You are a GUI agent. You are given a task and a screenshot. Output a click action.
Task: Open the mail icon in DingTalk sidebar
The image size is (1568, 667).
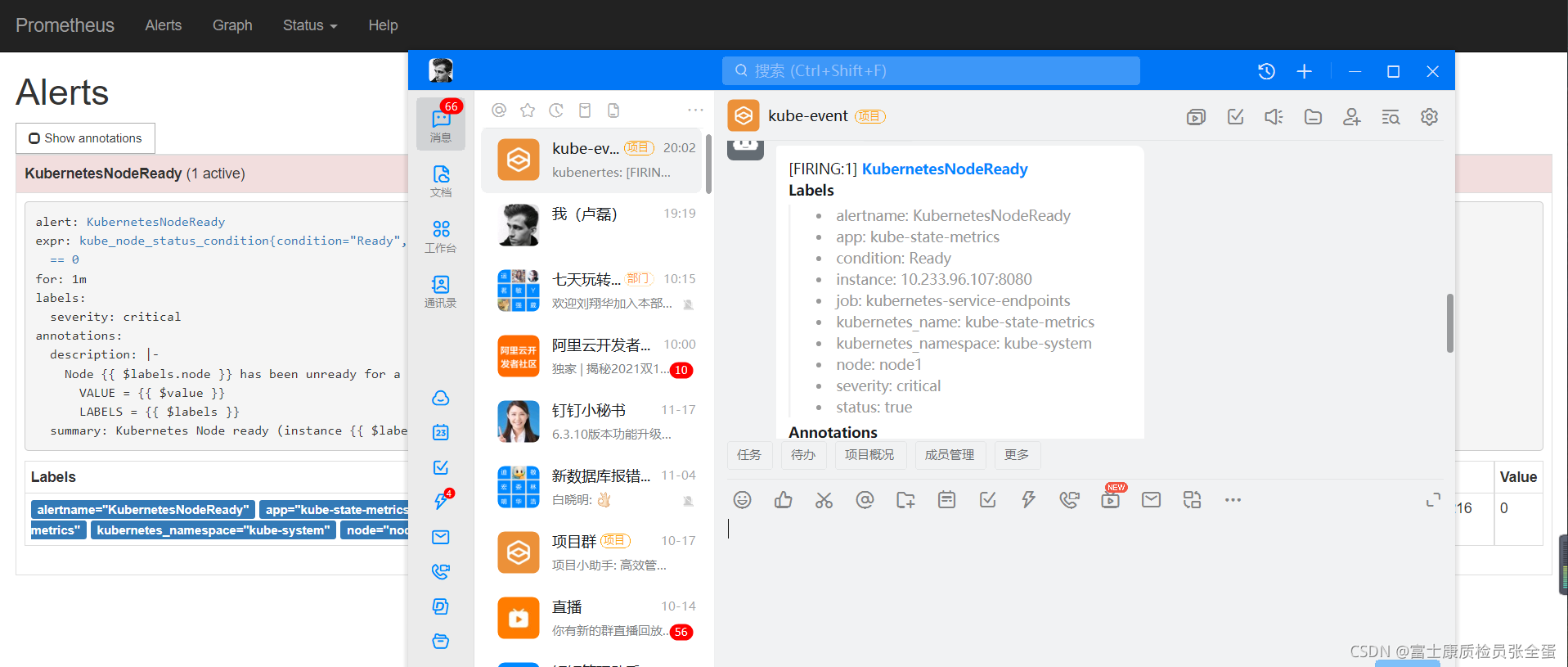441,537
